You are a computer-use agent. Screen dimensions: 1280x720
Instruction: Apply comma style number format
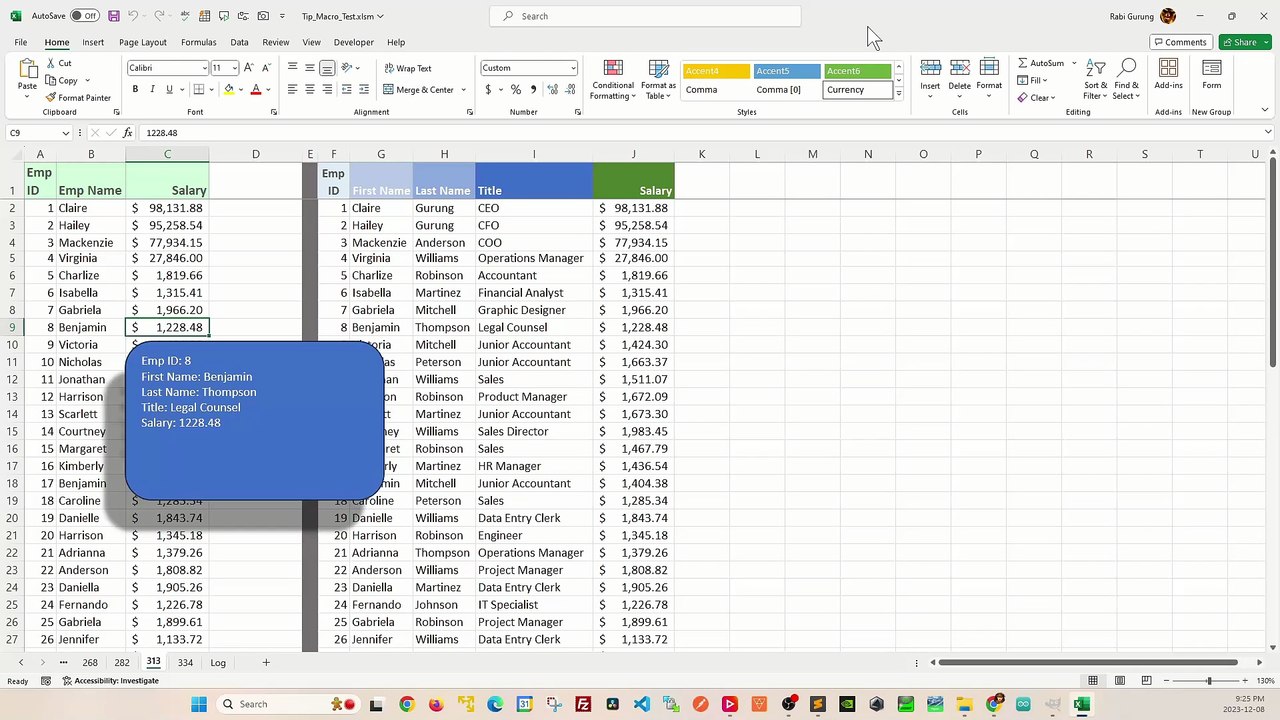pos(532,89)
